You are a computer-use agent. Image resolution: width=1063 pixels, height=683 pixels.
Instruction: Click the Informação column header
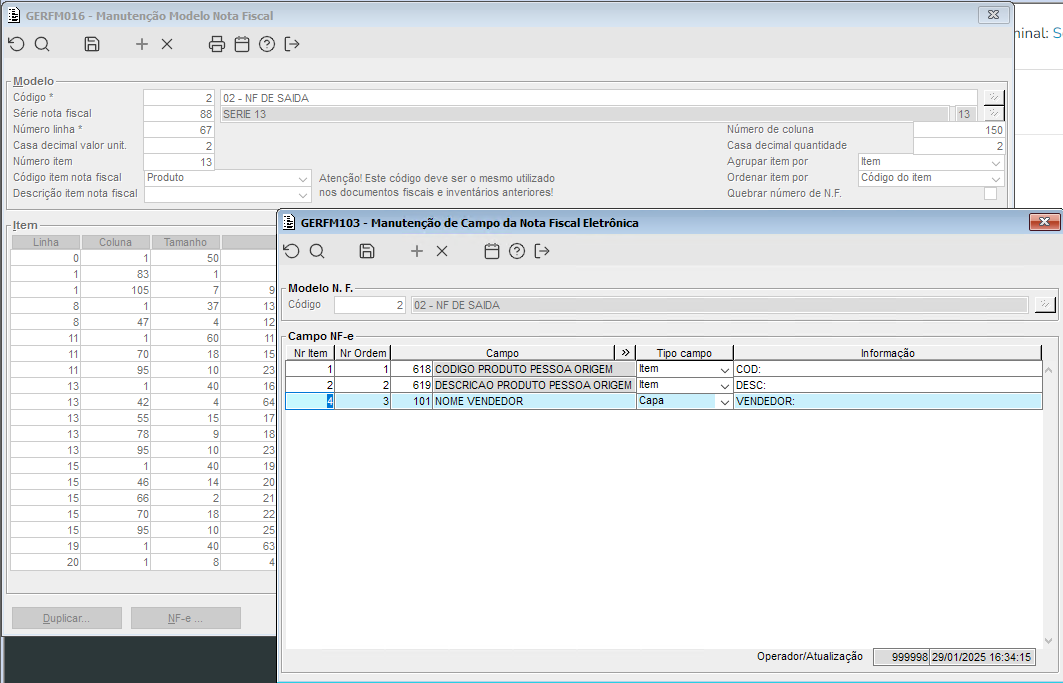point(887,353)
